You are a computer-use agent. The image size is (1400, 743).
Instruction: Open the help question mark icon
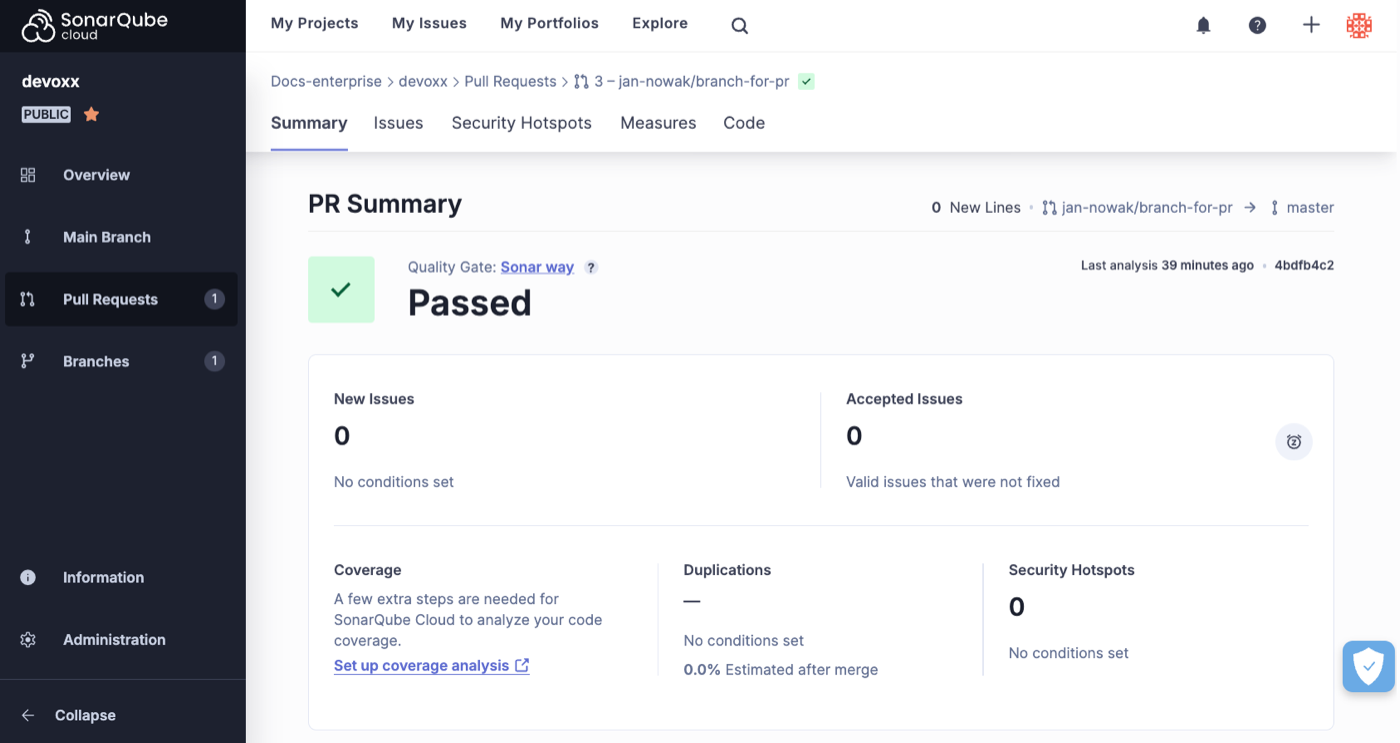1258,26
